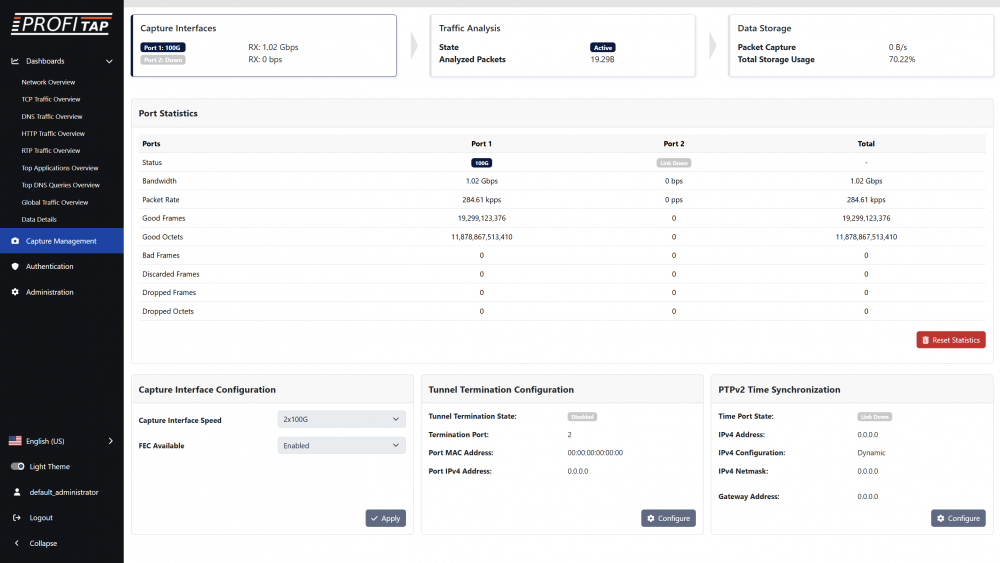Viewport: 1000px width, 563px height.
Task: Expand the English (US) language selector
Action: (x=109, y=441)
